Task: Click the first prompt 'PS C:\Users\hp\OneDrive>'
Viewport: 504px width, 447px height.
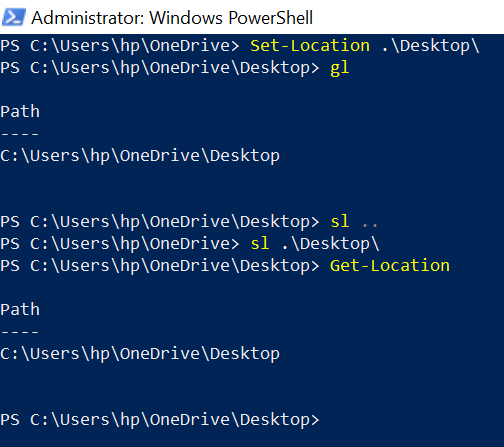Action: [x=120, y=46]
